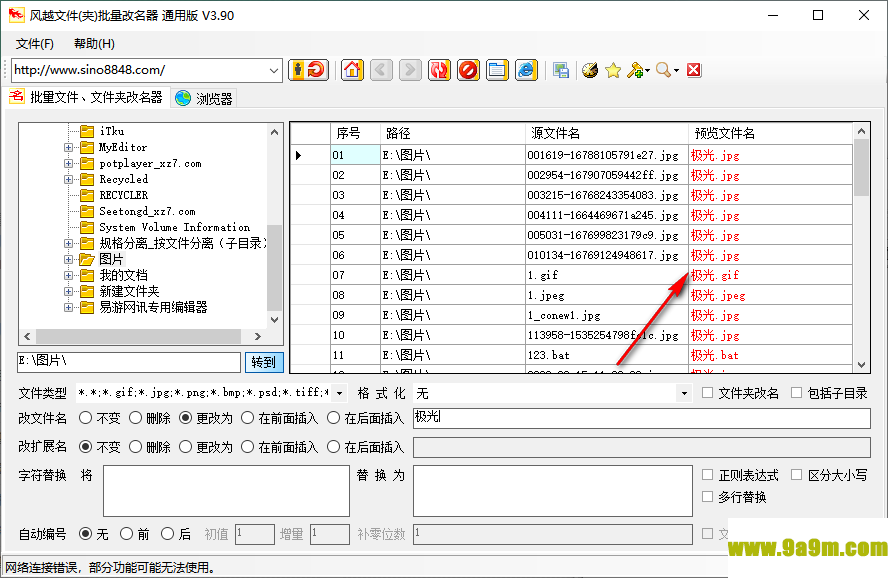The width and height of the screenshot is (888, 578).
Task: Turn on 正则表达式 checkbox
Action: click(707, 474)
